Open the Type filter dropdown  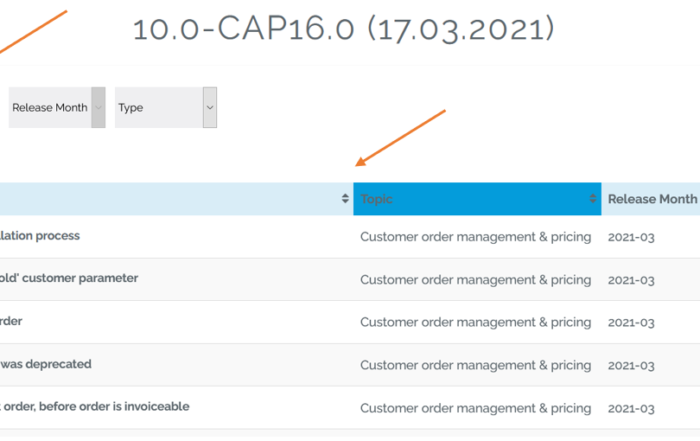[x=166, y=108]
